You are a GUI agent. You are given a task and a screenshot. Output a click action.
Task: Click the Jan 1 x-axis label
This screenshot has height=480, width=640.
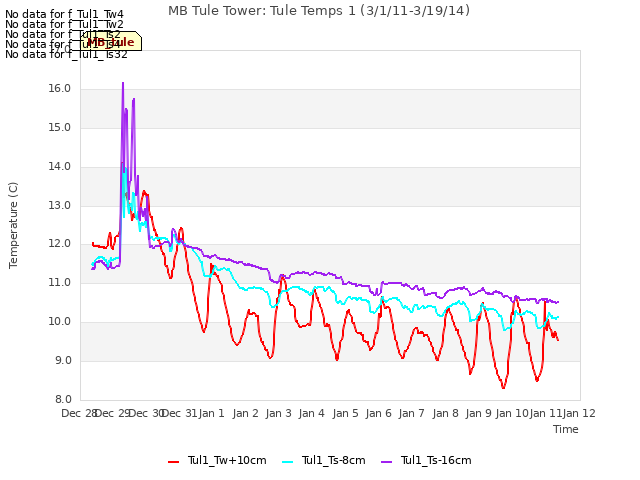click(212, 413)
